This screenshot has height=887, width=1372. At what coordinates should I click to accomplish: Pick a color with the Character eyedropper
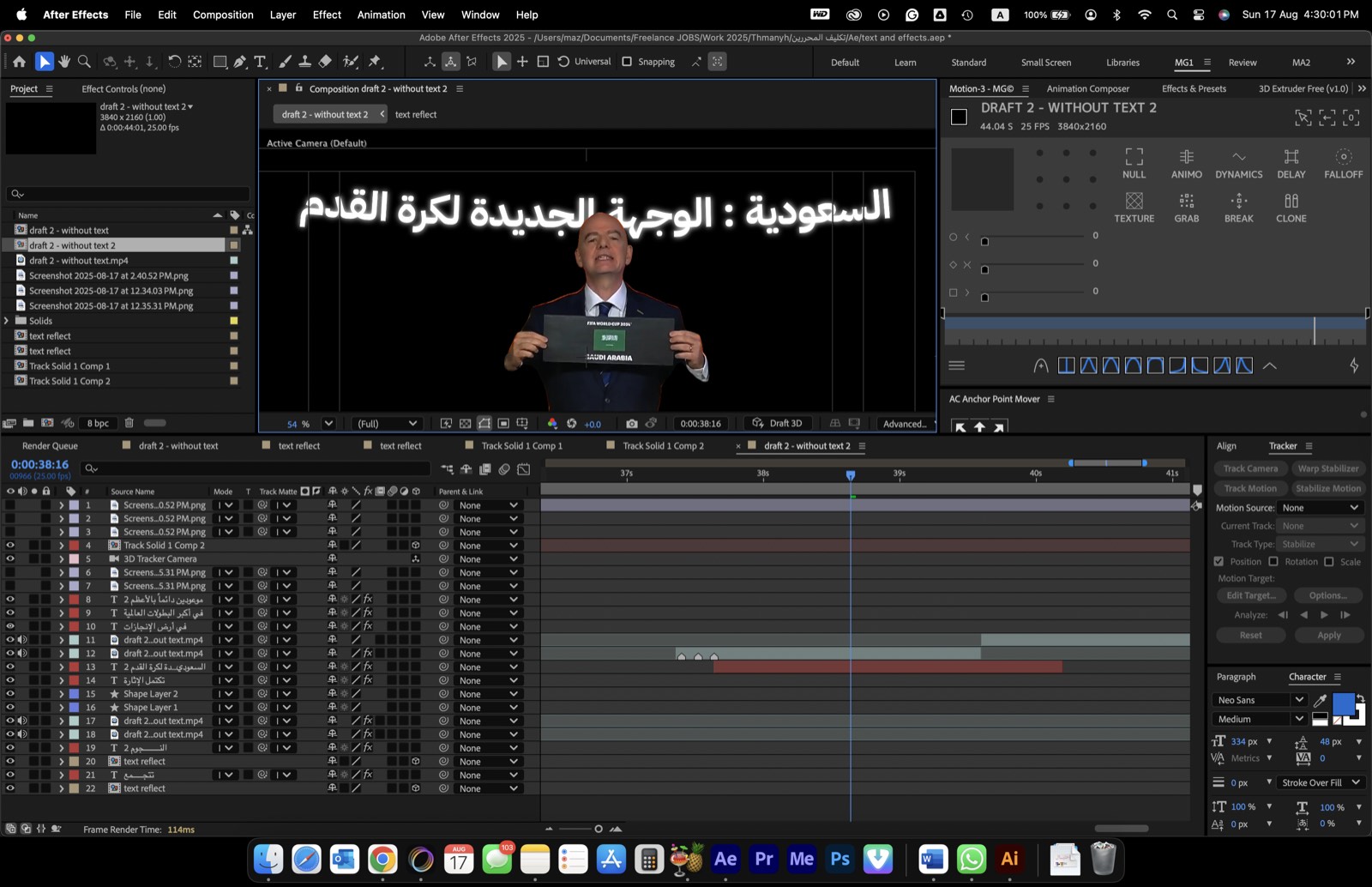pyautogui.click(x=1320, y=701)
